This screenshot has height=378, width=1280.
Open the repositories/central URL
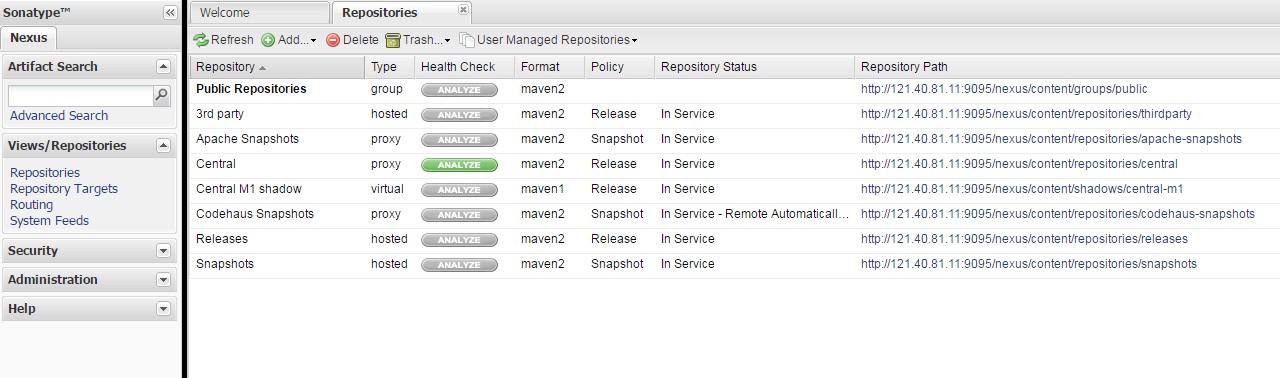pos(1019,164)
